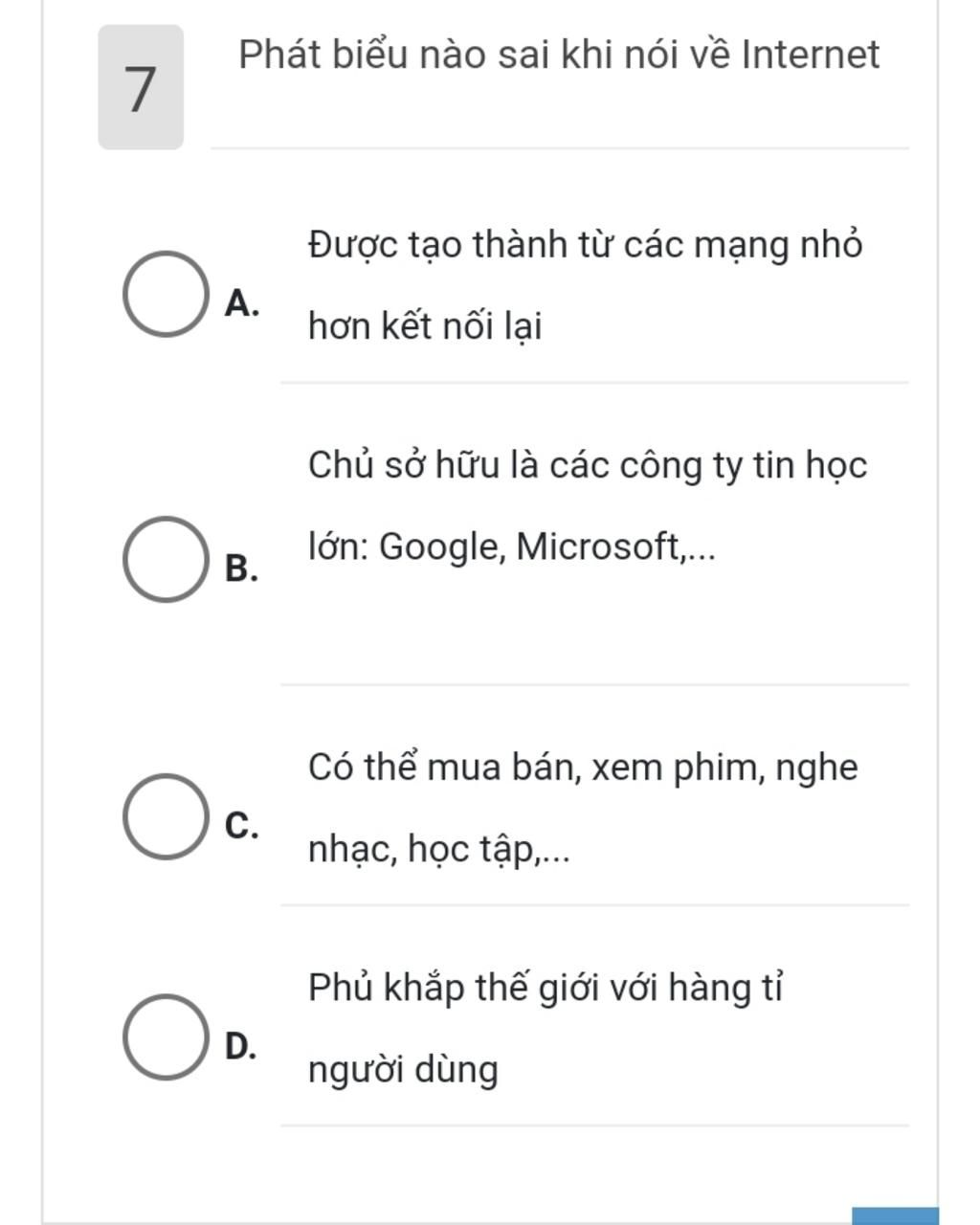Choose radio button for answer C
This screenshot has height=1225, width=980.
pyautogui.click(x=166, y=816)
